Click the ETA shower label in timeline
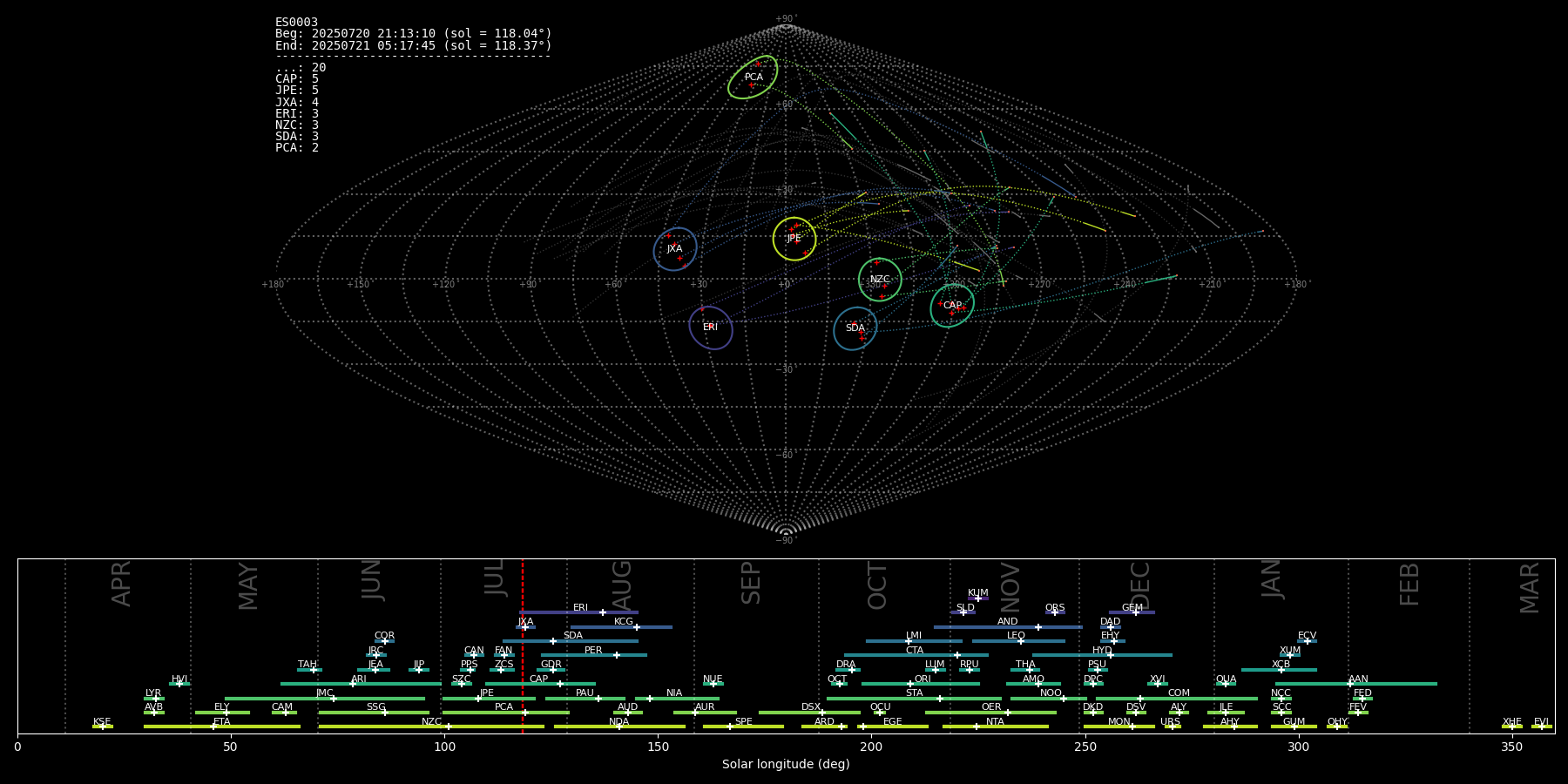 pyautogui.click(x=222, y=722)
